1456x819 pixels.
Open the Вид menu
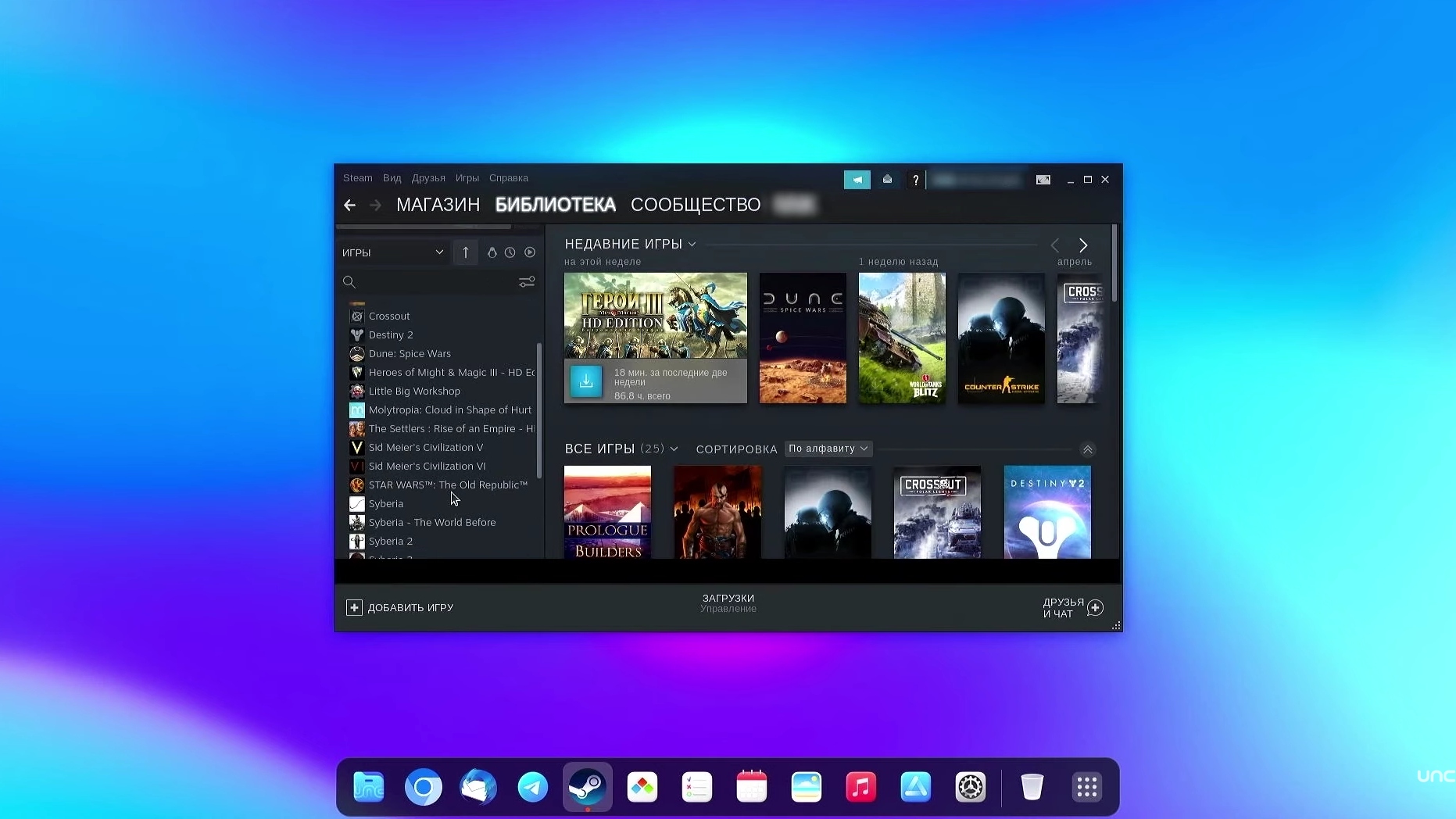[392, 178]
